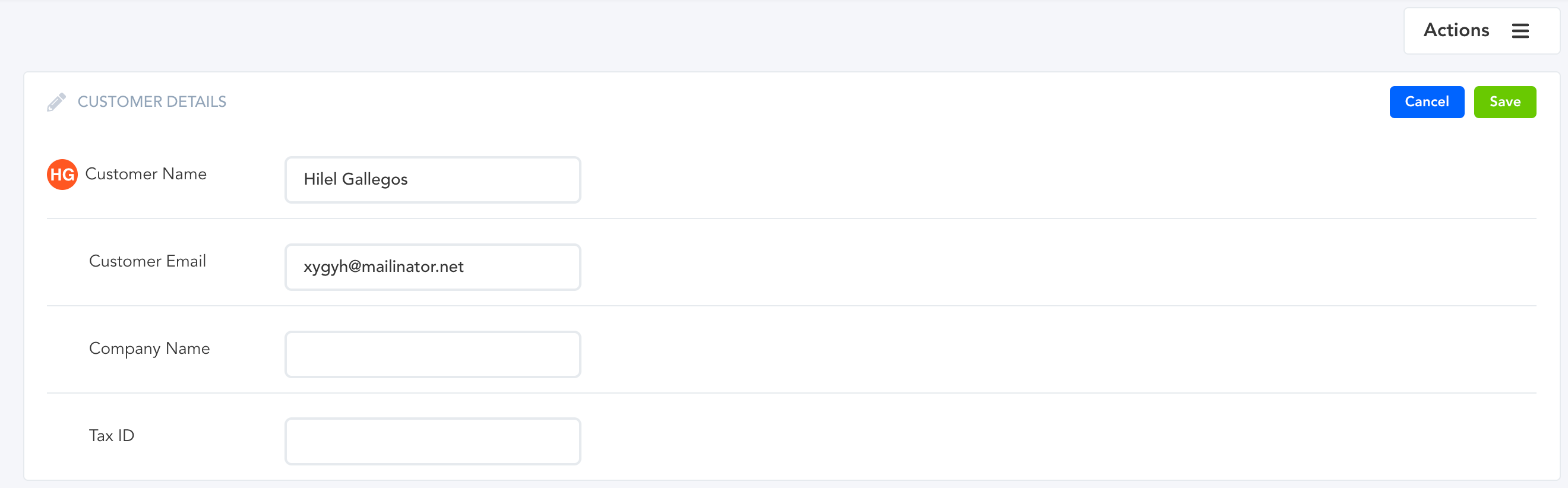Click the Customer Email label
Screen dimensions: 1568x488
[x=147, y=261]
